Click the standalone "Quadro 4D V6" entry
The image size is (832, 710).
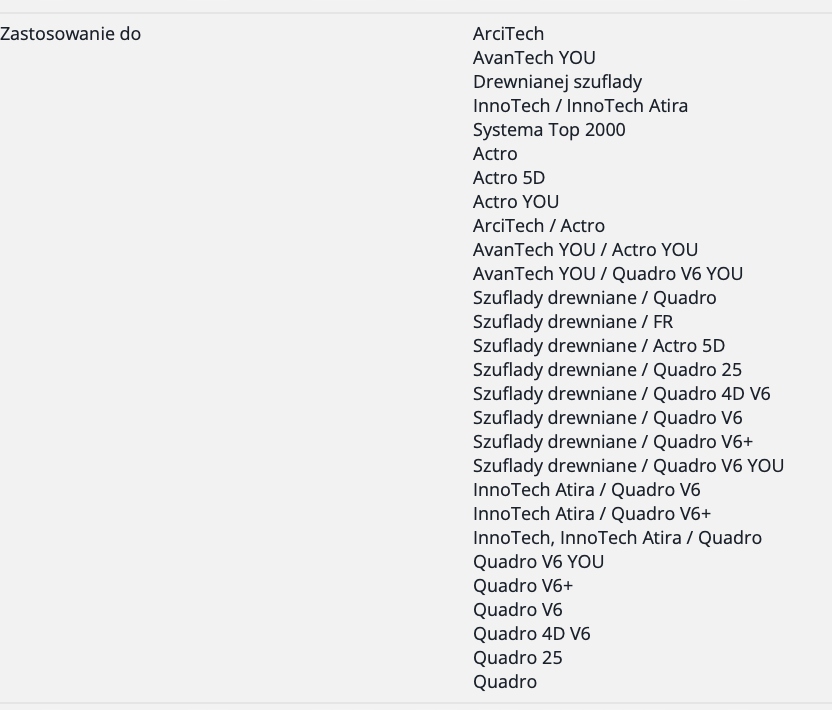[532, 634]
